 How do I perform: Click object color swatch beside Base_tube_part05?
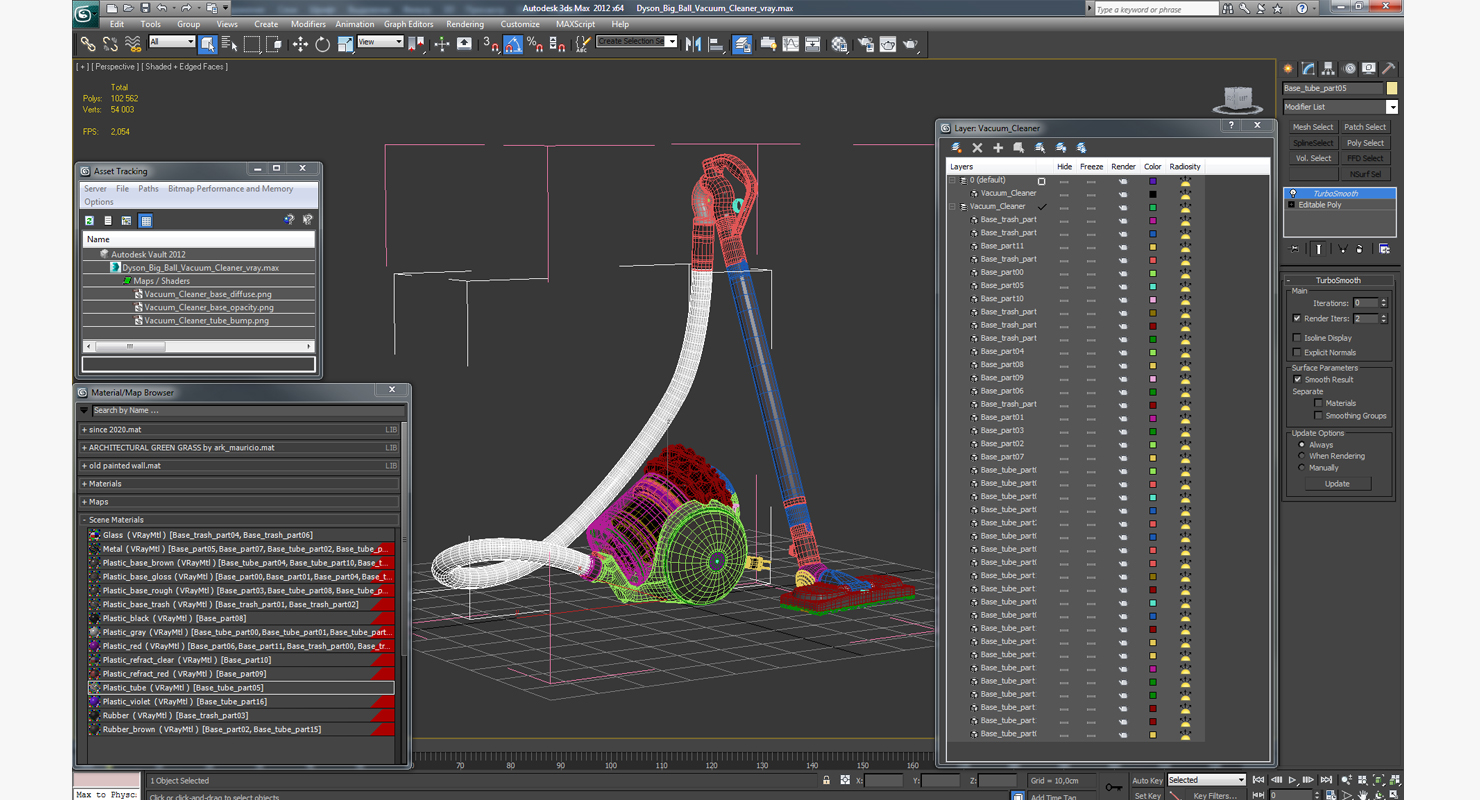[x=1392, y=88]
